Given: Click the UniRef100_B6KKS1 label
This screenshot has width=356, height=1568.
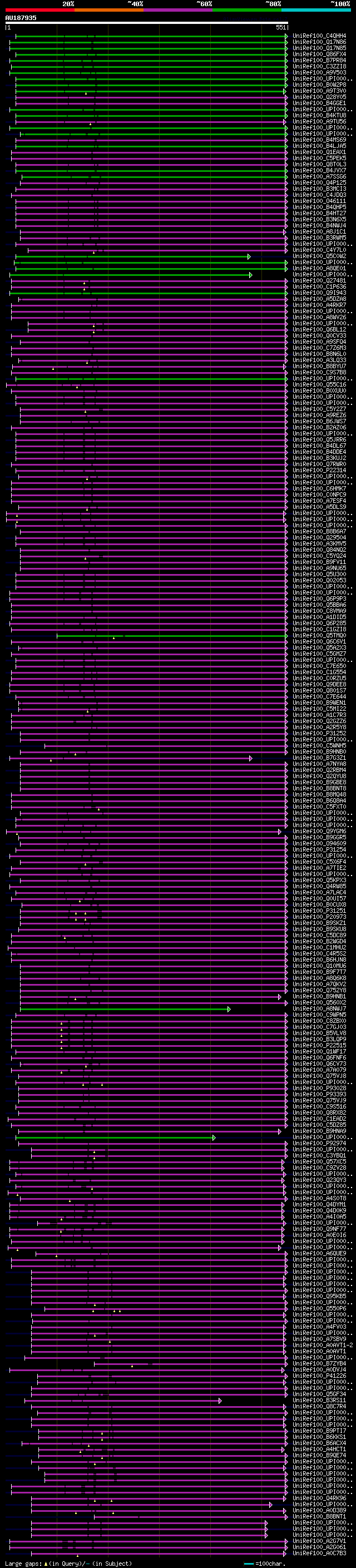Looking at the screenshot, I should pyautogui.click(x=319, y=1437).
